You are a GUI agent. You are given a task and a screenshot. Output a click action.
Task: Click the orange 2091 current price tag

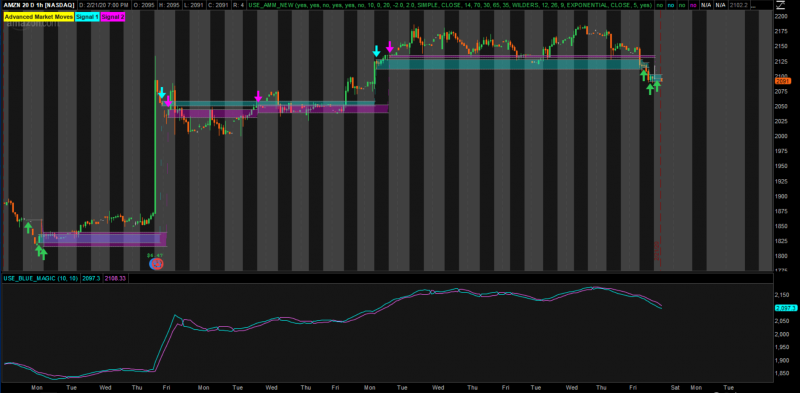[x=782, y=81]
